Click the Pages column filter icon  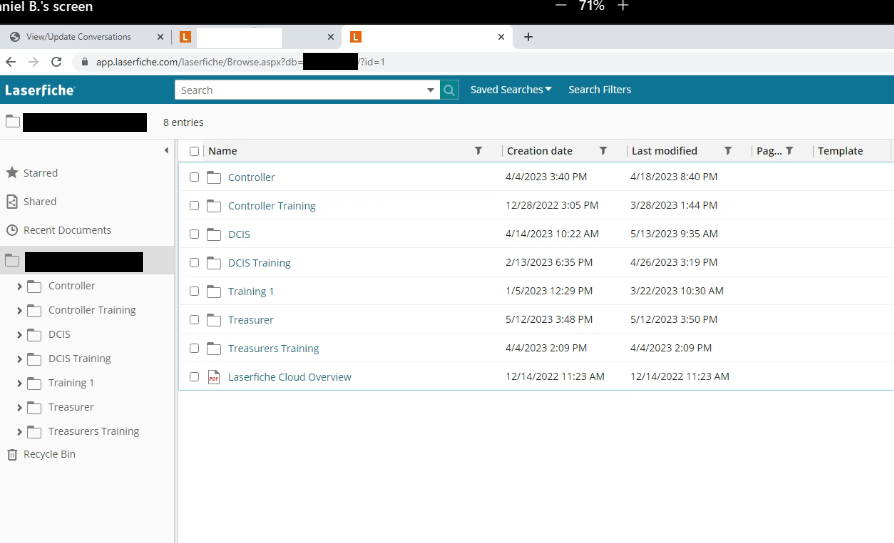(x=789, y=151)
